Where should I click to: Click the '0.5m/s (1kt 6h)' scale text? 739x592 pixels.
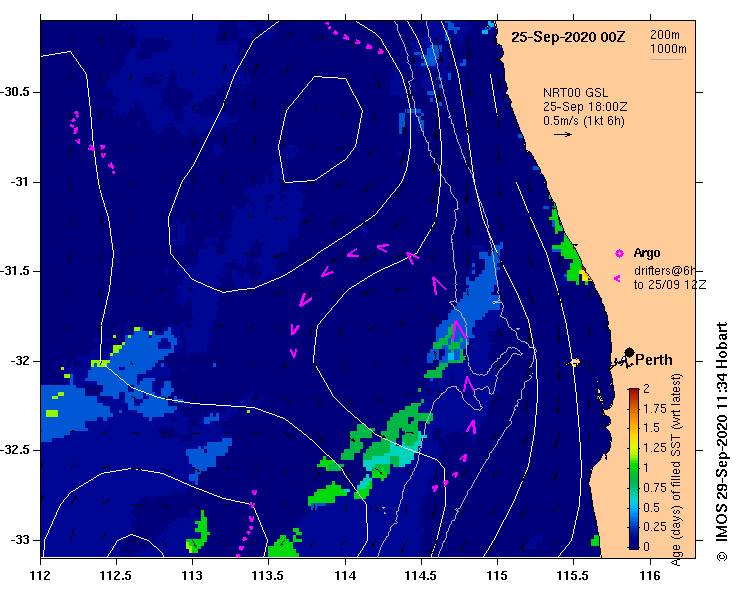583,121
